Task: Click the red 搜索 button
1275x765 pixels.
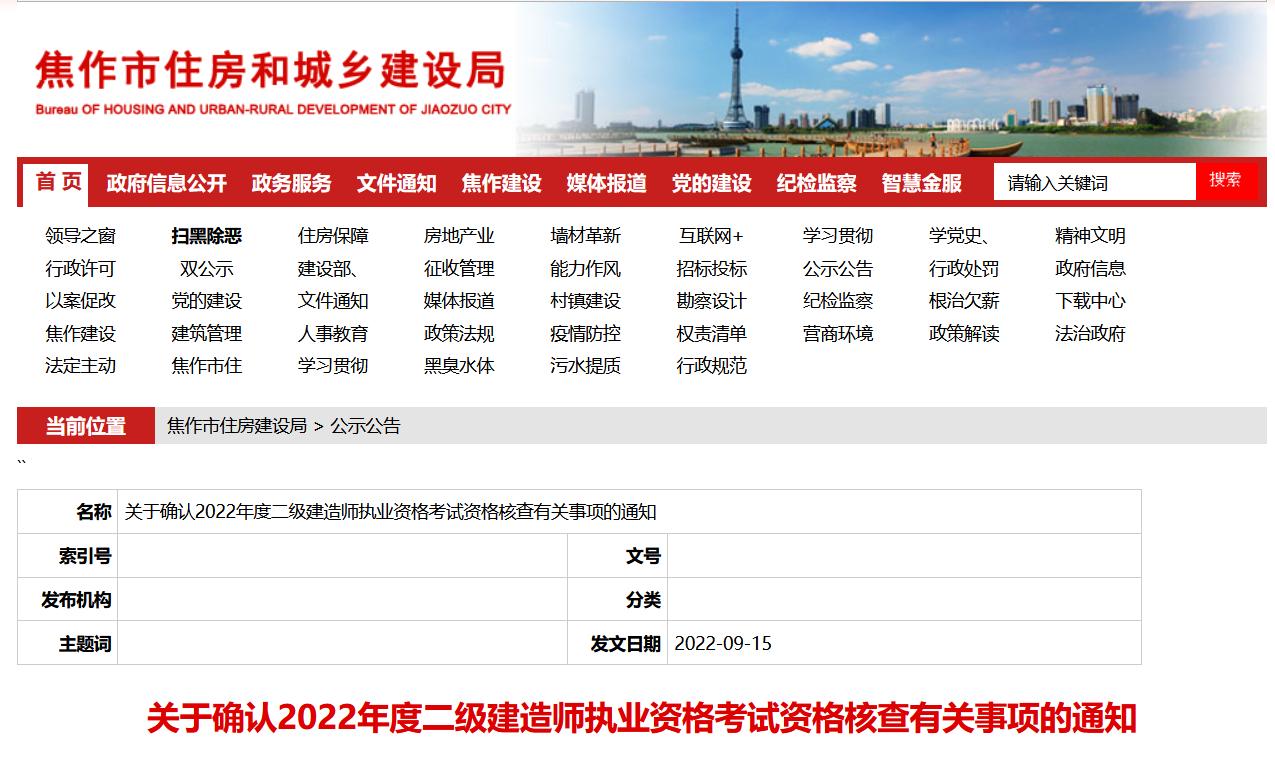Action: [x=1225, y=180]
